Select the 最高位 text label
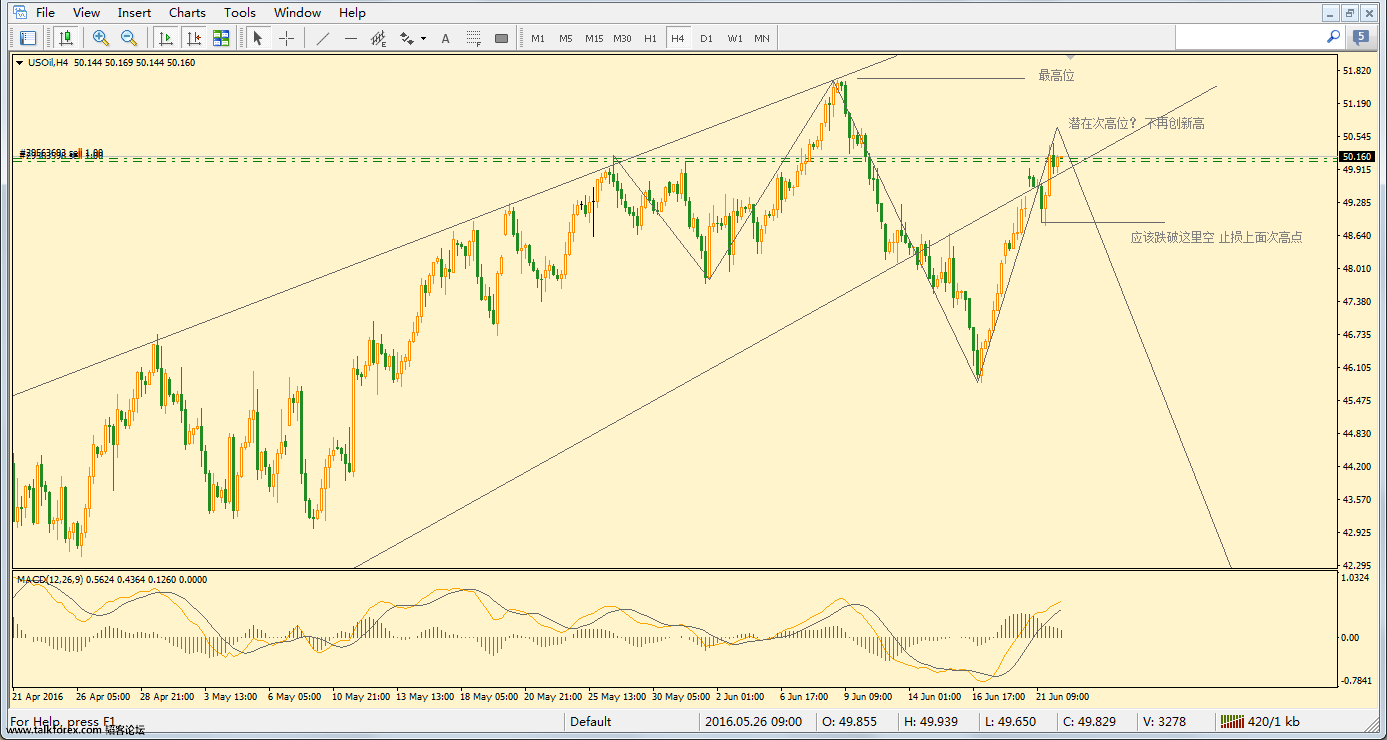The image size is (1387, 740). 1056,75
